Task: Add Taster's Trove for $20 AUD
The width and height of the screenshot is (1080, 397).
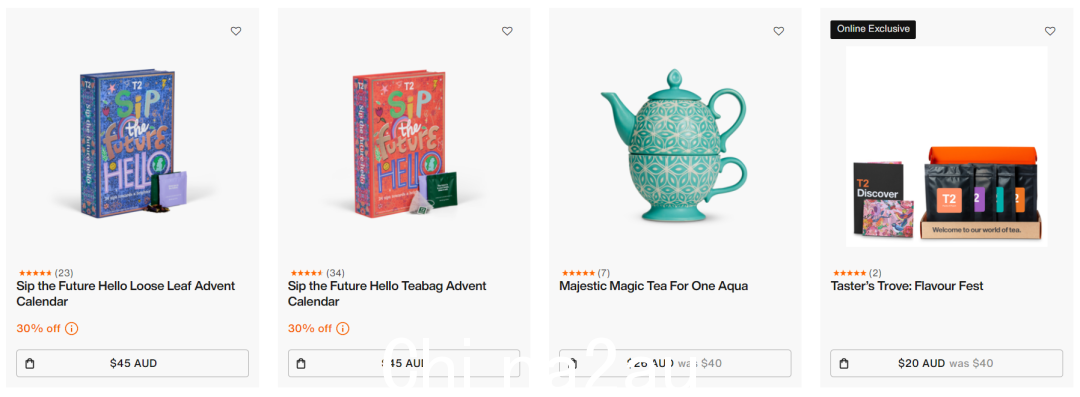Action: (x=946, y=363)
